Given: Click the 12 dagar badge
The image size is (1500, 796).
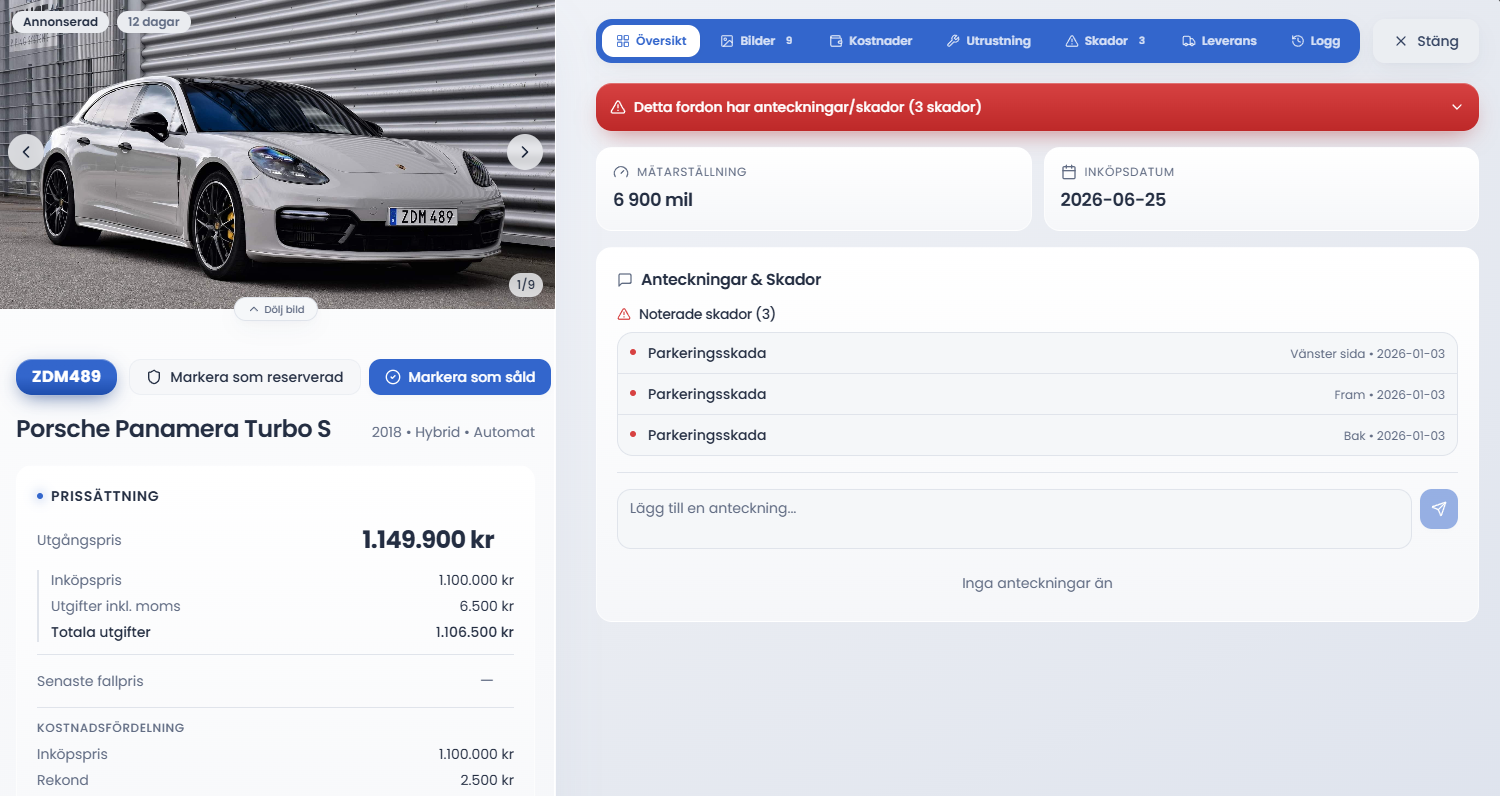Looking at the screenshot, I should [x=153, y=21].
